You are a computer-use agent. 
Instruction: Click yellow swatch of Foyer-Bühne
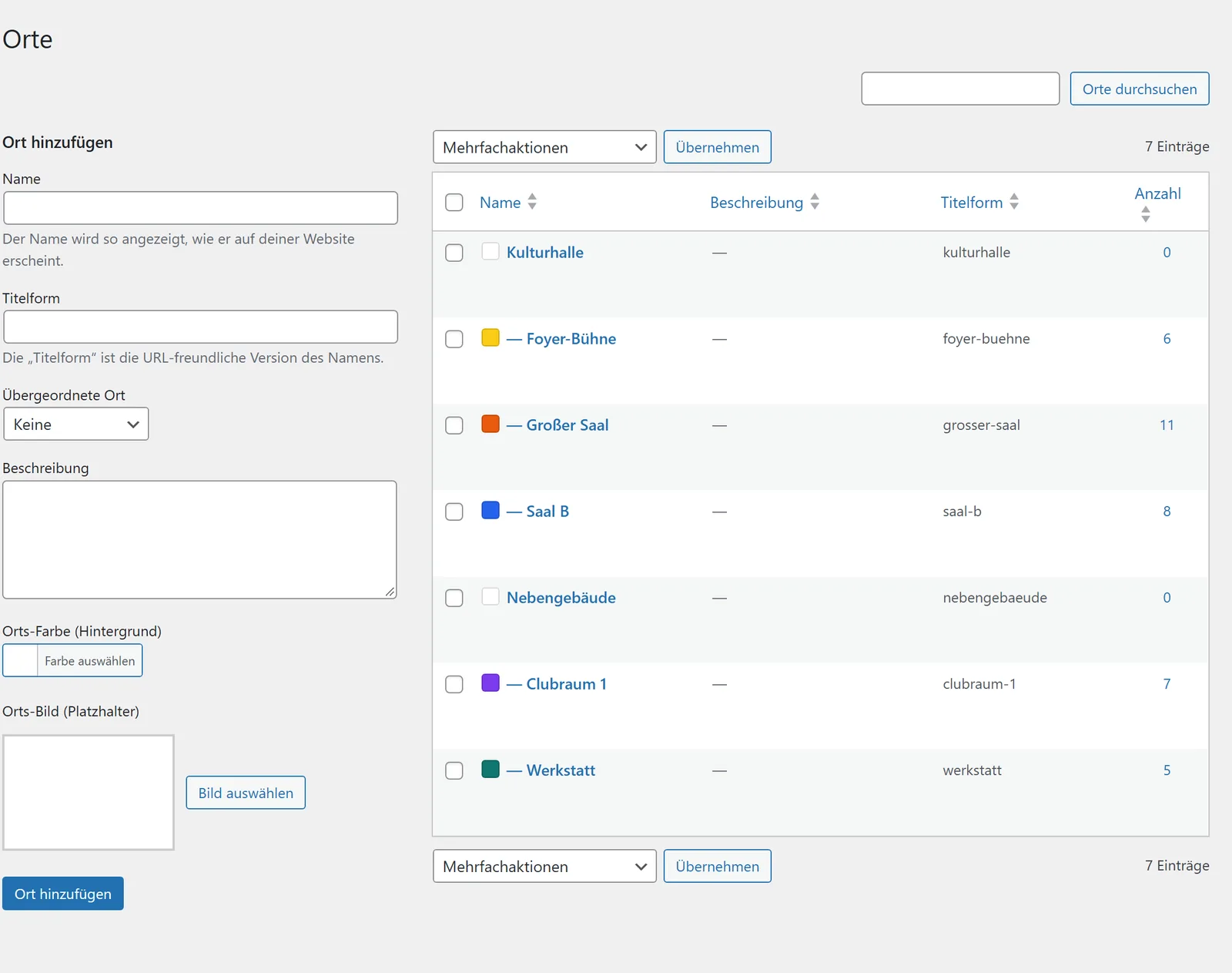coord(490,337)
